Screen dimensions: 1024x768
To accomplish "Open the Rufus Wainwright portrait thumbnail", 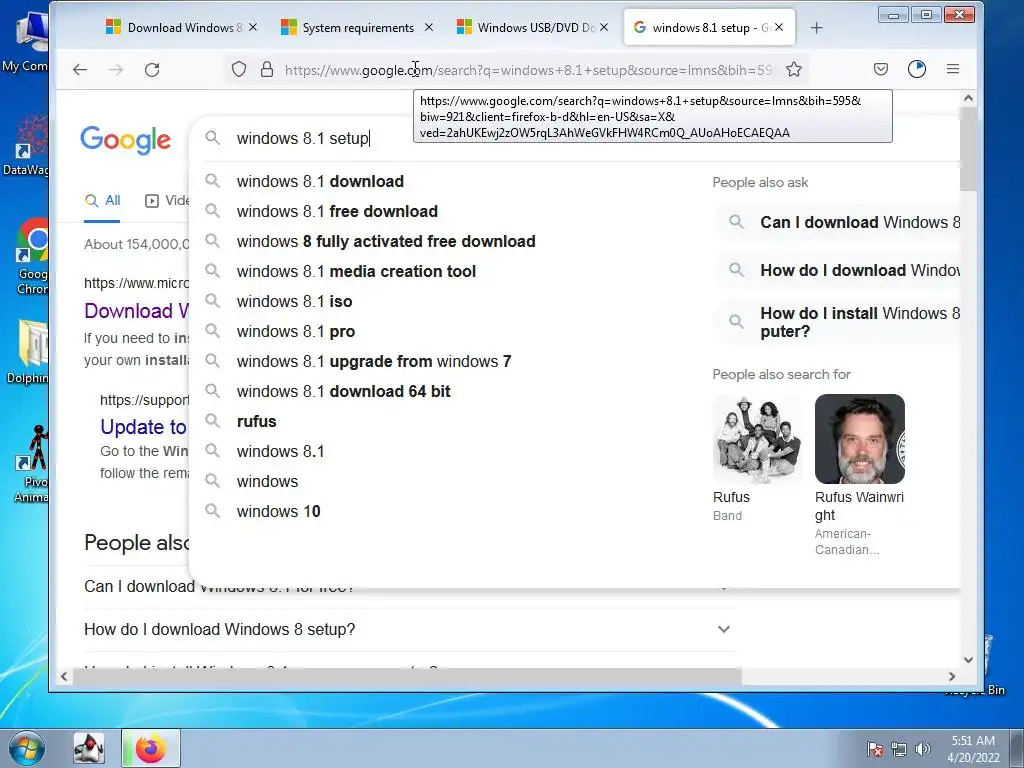I will click(x=859, y=439).
